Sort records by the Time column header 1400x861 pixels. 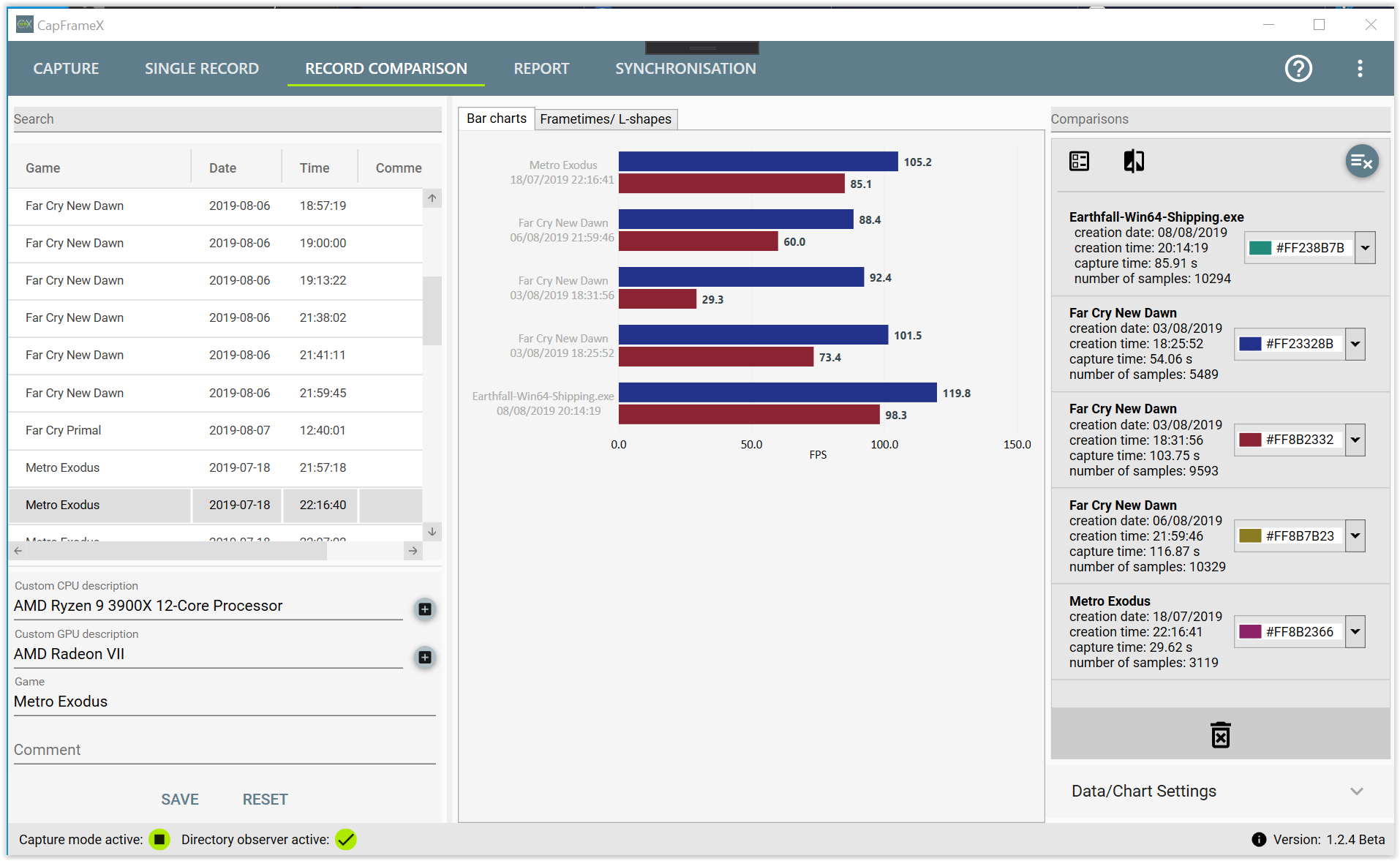click(x=320, y=168)
